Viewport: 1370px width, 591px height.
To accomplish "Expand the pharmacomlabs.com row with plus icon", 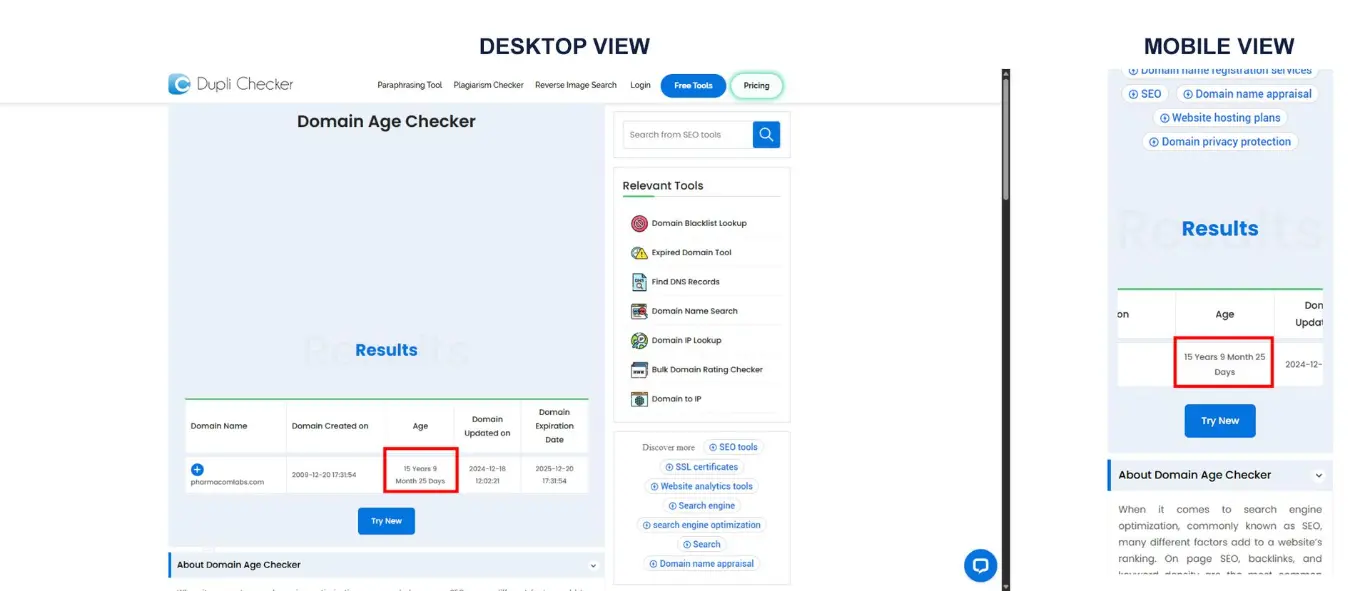I will (x=197, y=469).
